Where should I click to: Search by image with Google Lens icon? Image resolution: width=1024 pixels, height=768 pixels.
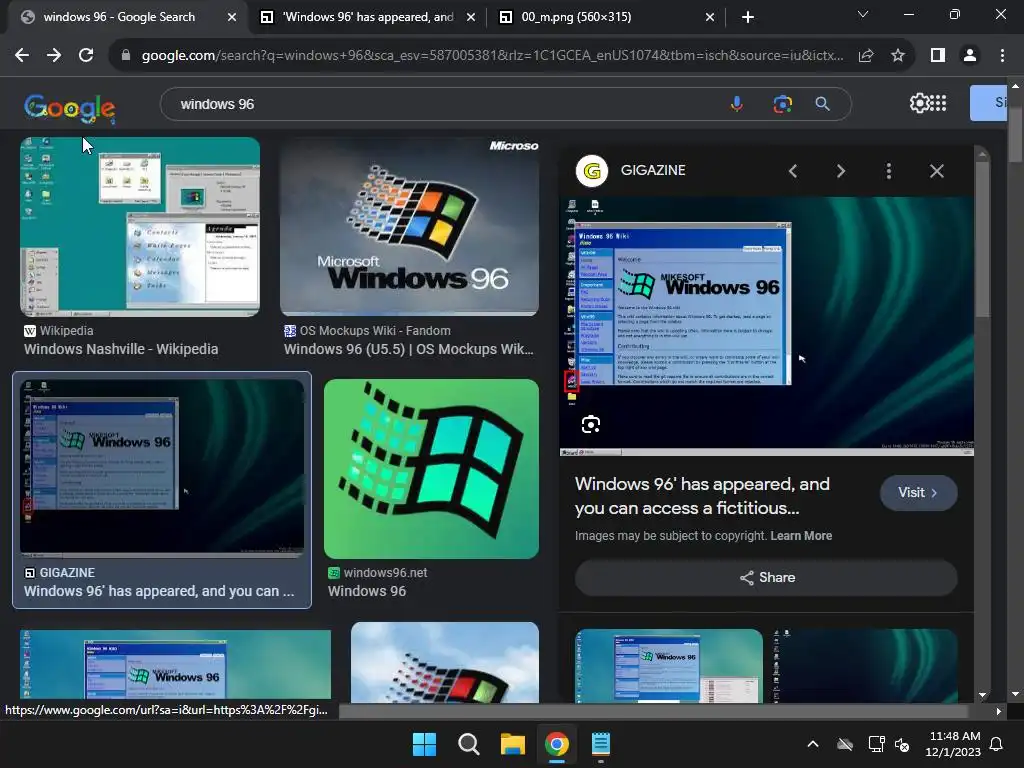pyautogui.click(x=782, y=104)
